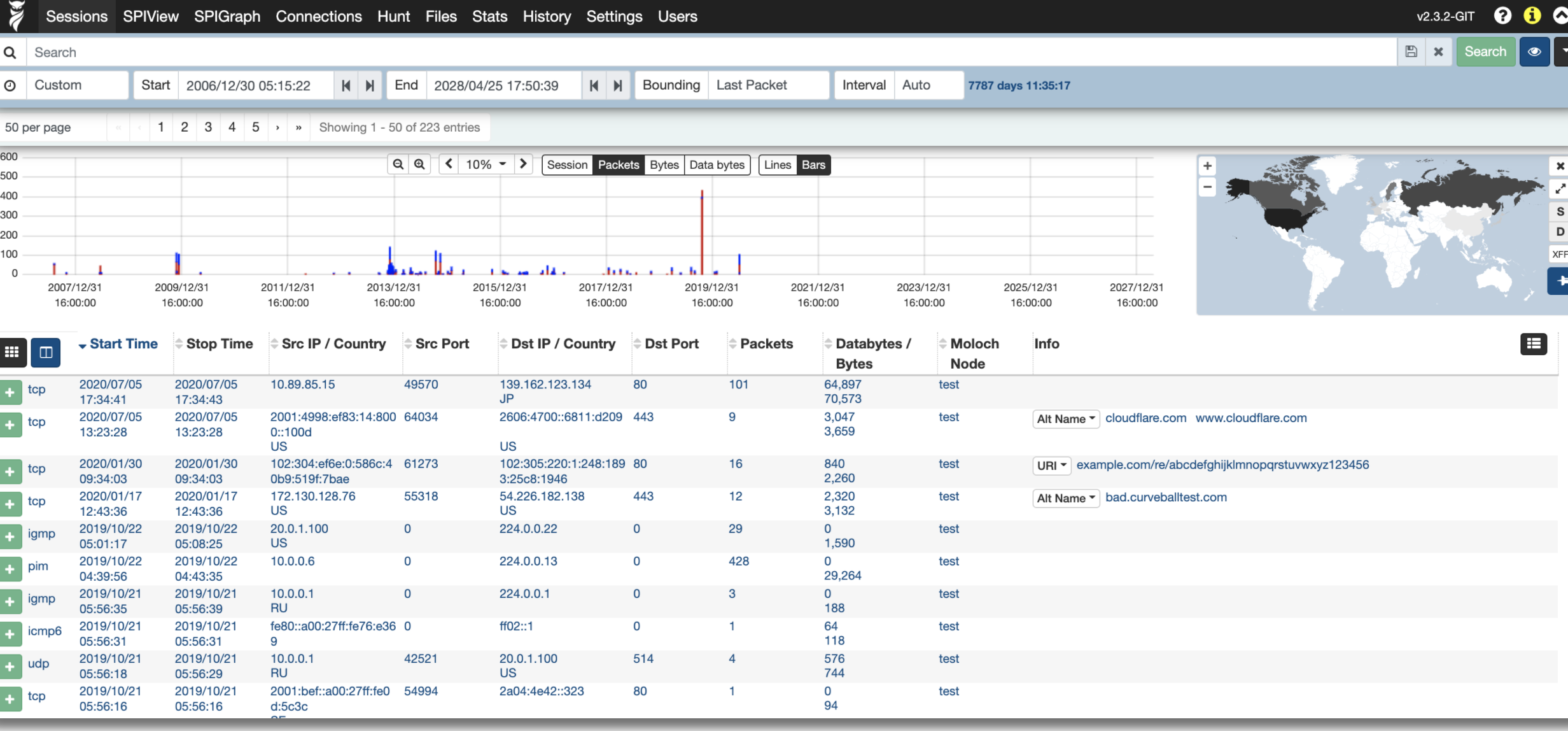Screen dimensions: 1568x731
Task: Click the save expression floppy icon
Action: [1411, 52]
